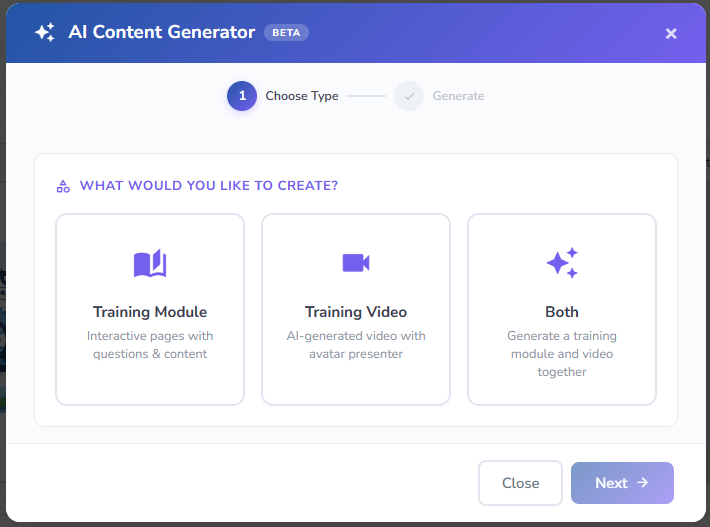Click the video camera Training Video icon

pos(356,263)
